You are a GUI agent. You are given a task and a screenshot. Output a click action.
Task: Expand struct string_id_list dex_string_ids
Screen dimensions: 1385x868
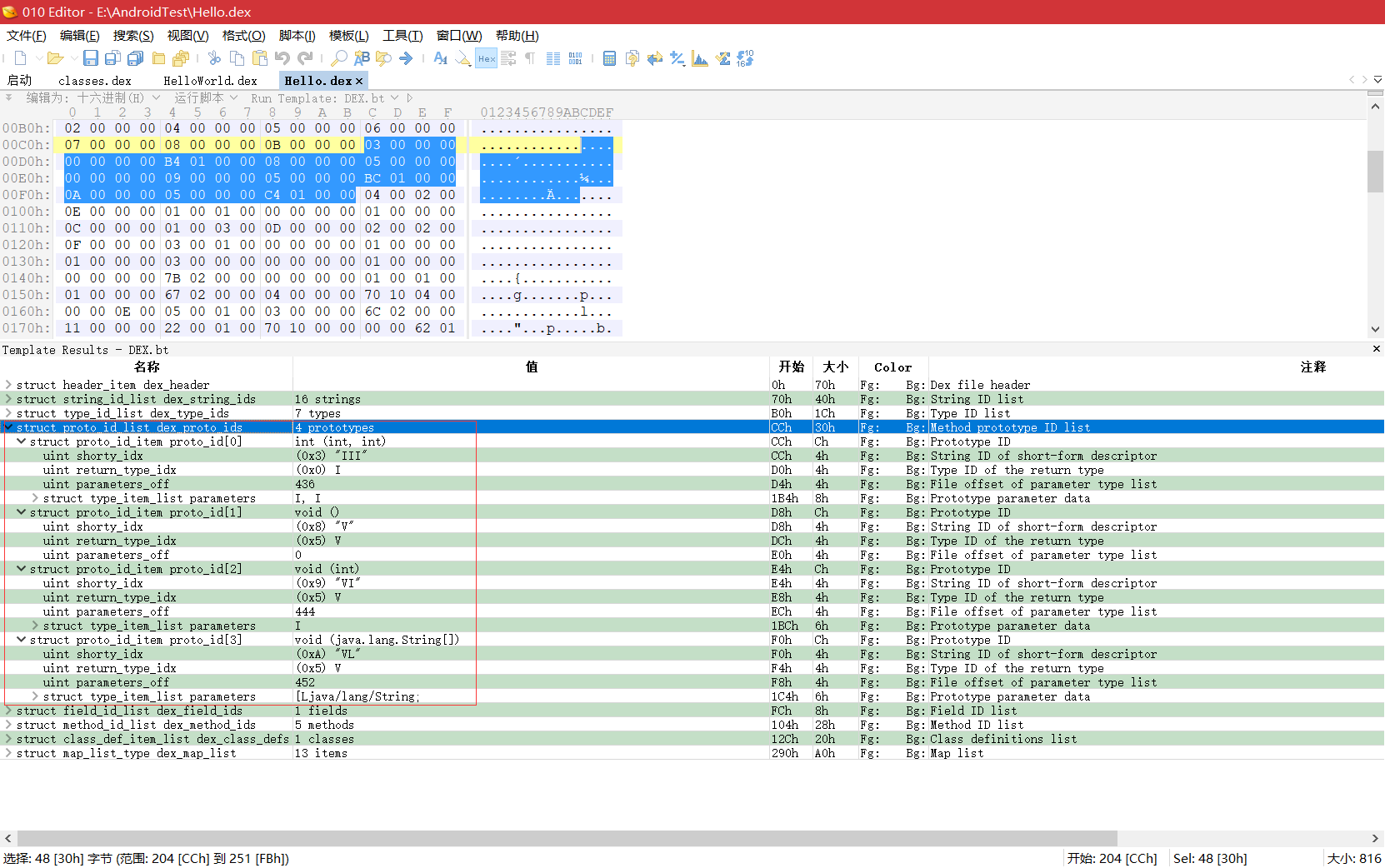point(8,399)
